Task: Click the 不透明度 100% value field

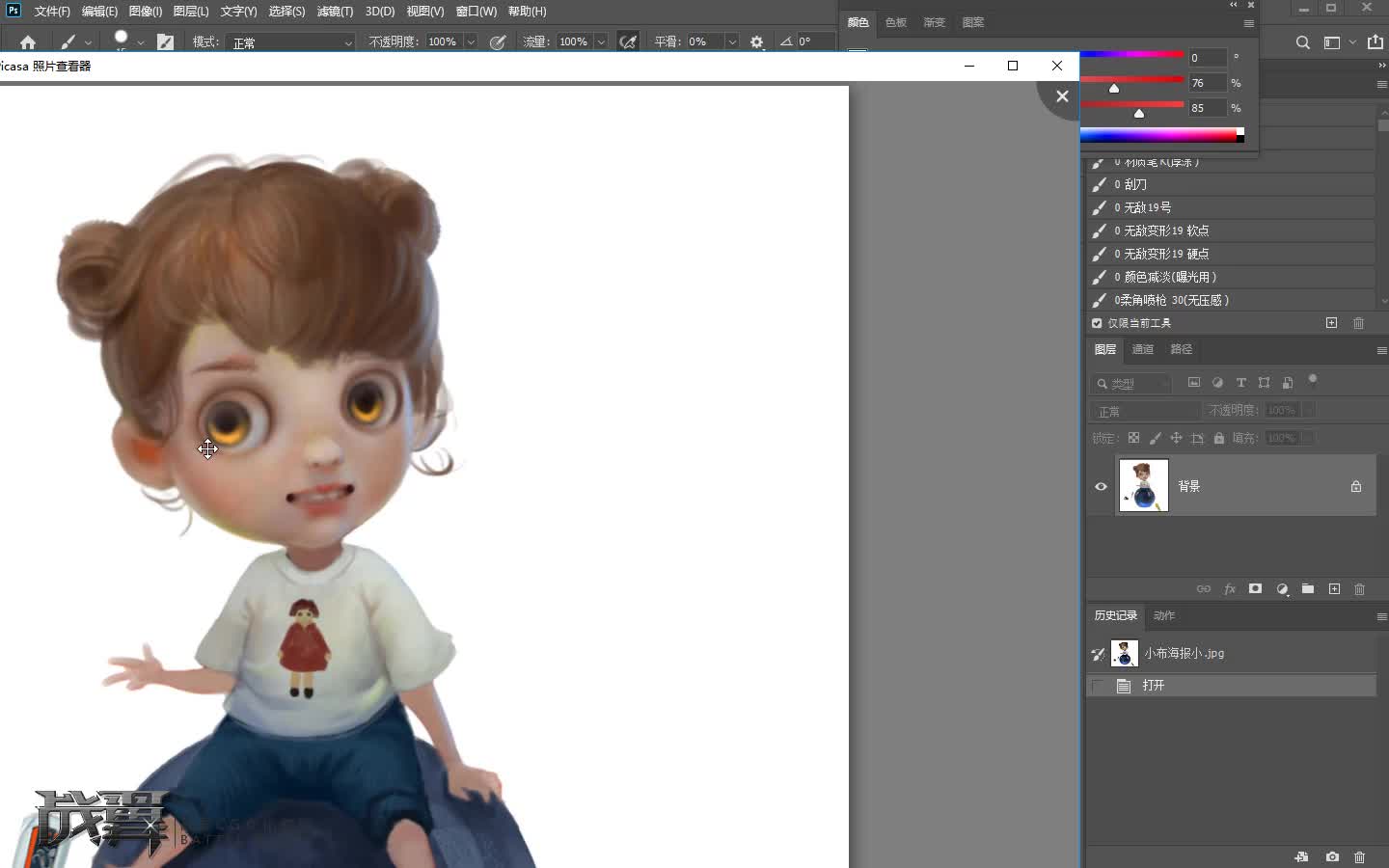Action: click(443, 42)
